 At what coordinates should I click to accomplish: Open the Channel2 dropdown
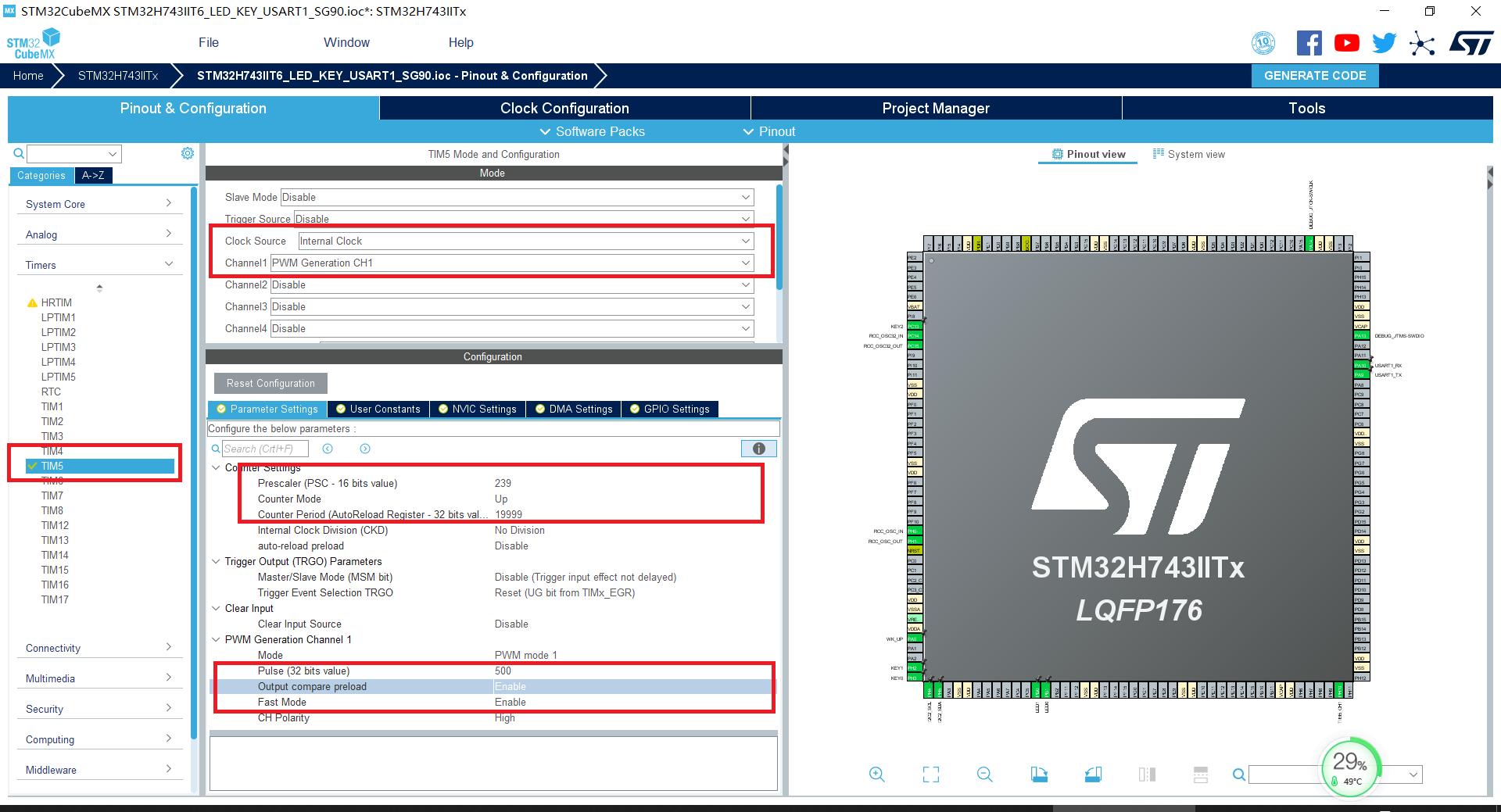[x=745, y=284]
